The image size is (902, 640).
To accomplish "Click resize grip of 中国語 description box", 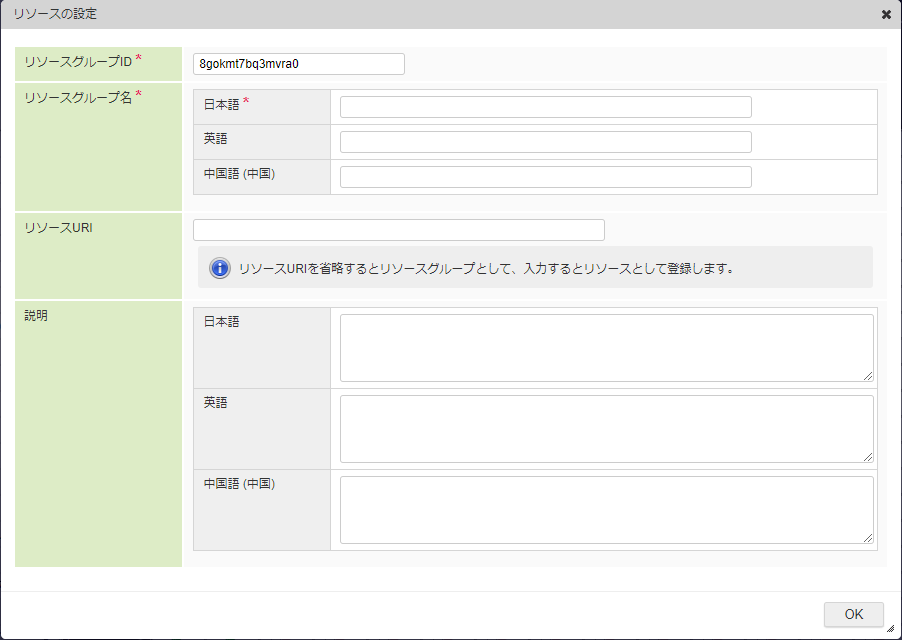I will 868,538.
